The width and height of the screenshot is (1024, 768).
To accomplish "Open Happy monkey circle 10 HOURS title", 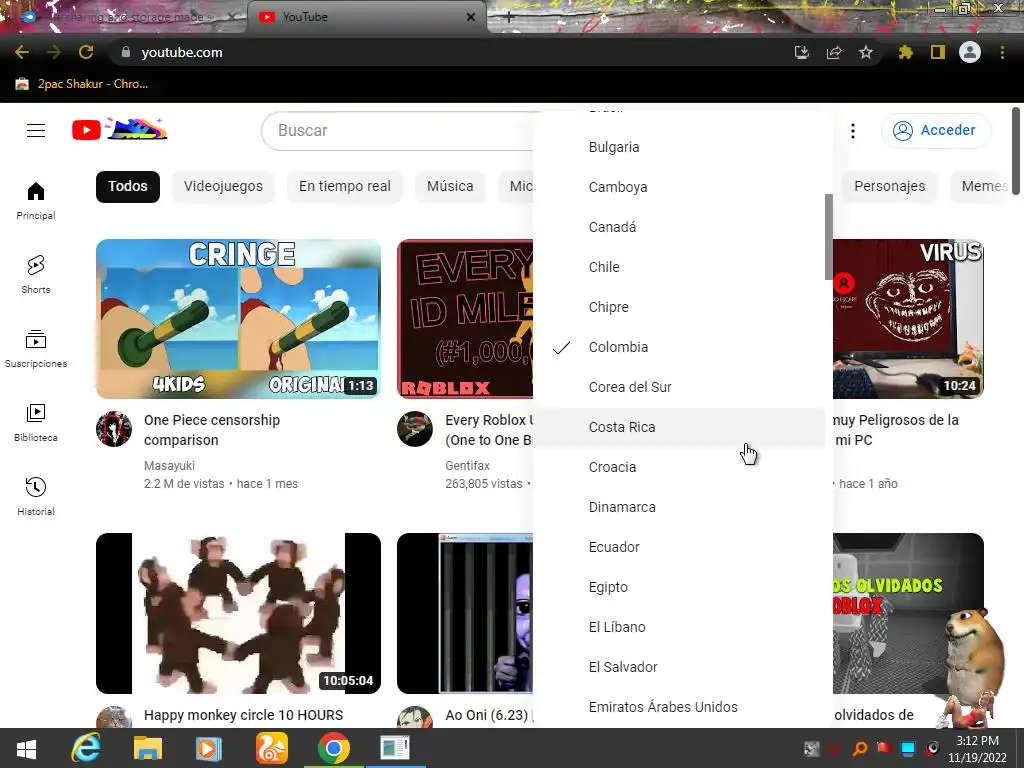I will pyautogui.click(x=244, y=715).
